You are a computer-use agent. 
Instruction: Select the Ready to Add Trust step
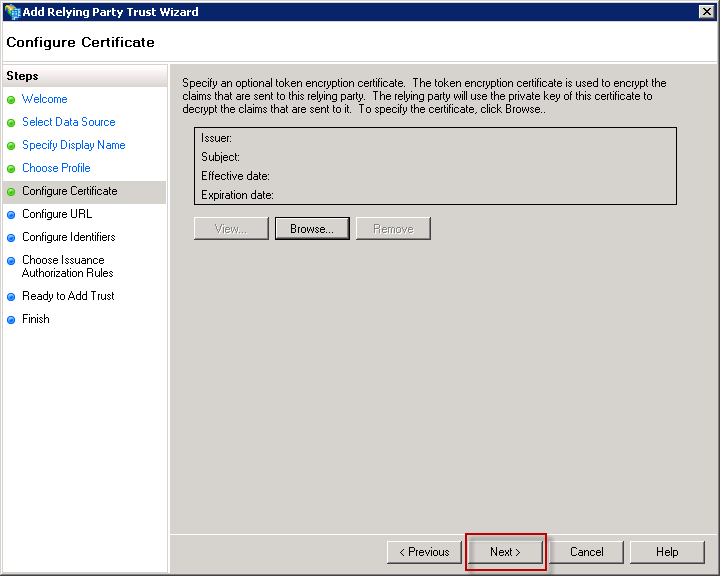click(68, 296)
